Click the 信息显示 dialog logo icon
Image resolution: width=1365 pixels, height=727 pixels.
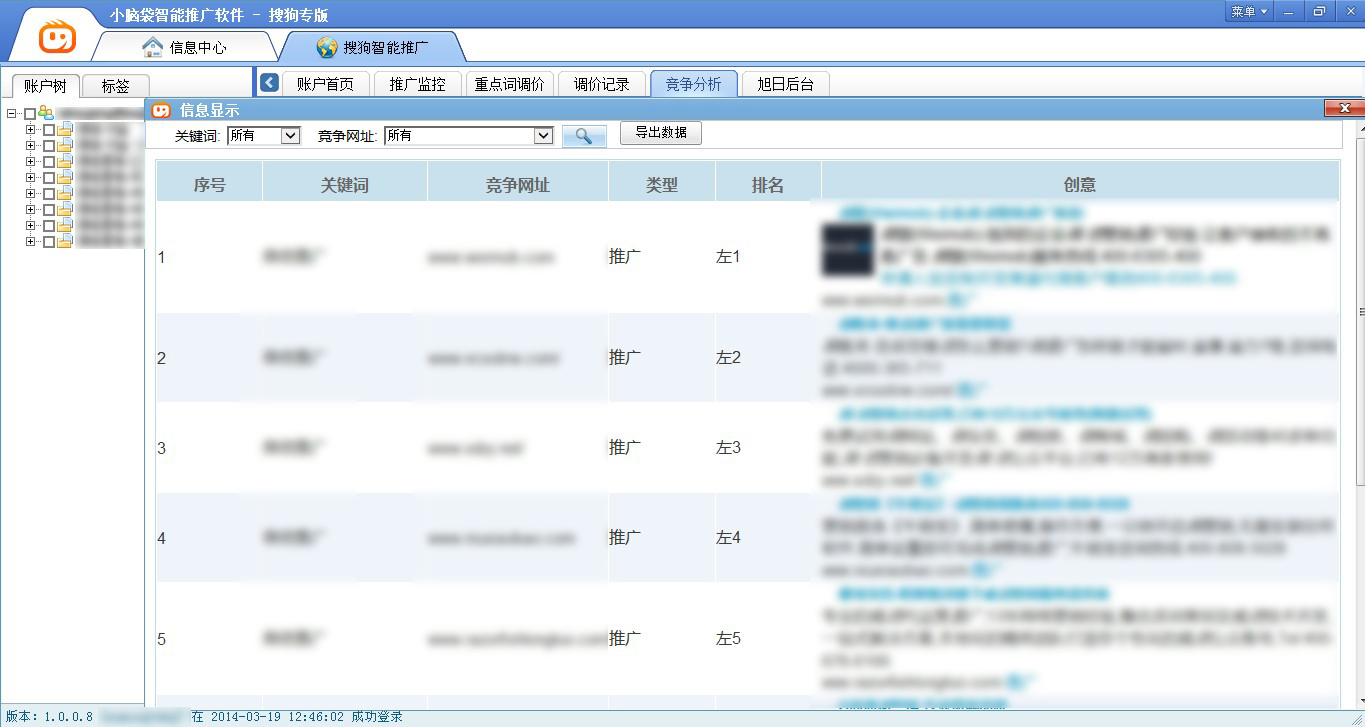161,110
